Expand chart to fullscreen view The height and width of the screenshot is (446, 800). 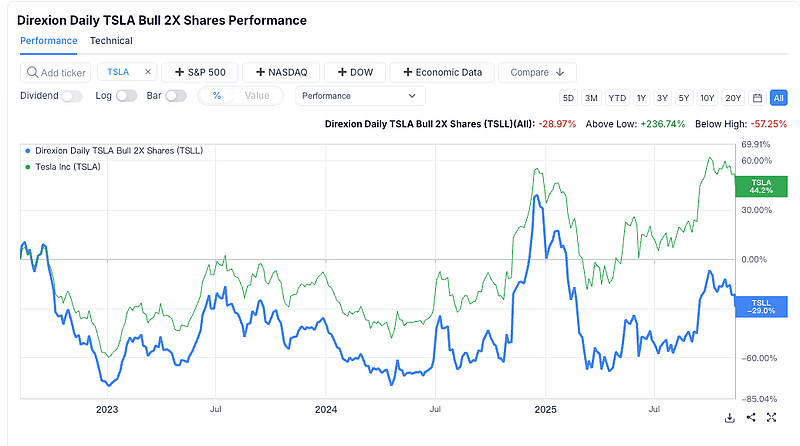point(772,418)
